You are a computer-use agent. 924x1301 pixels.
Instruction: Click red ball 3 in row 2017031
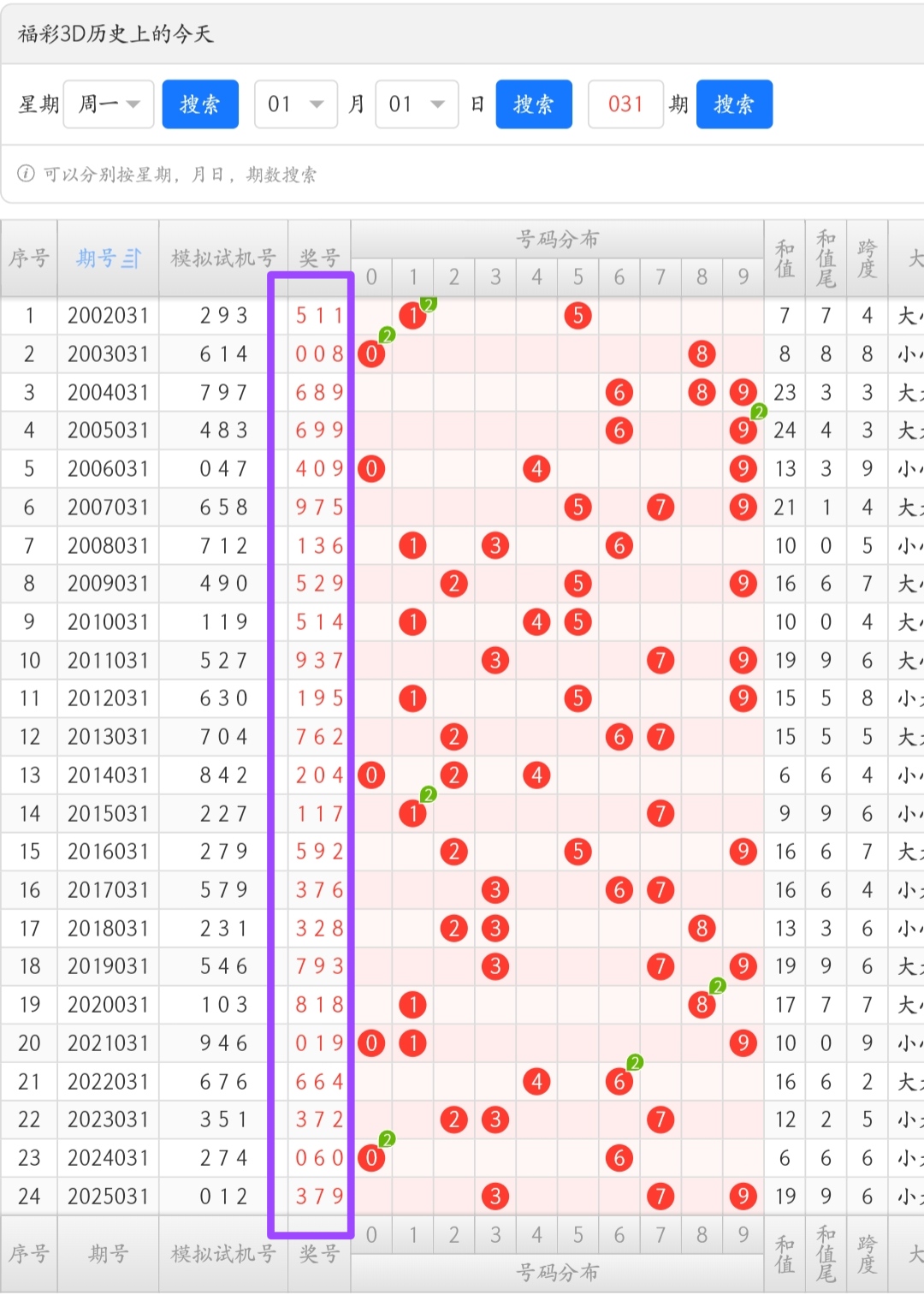[x=495, y=890]
